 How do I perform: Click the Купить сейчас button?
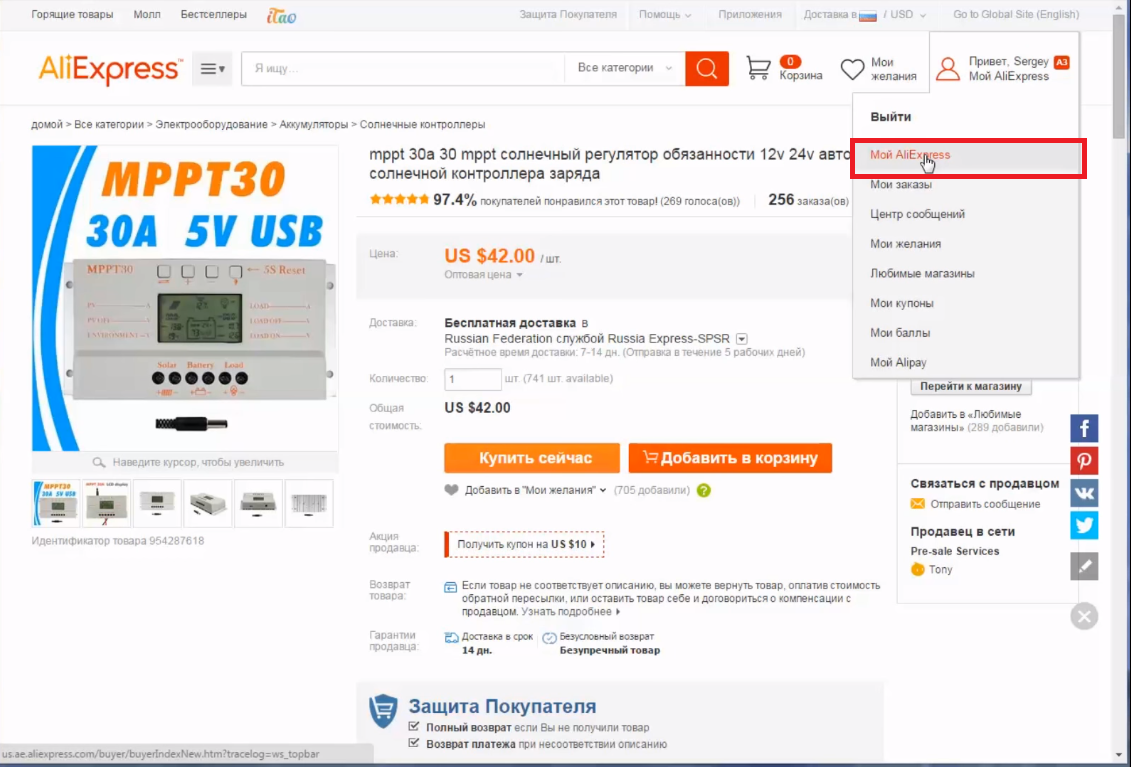(x=532, y=458)
